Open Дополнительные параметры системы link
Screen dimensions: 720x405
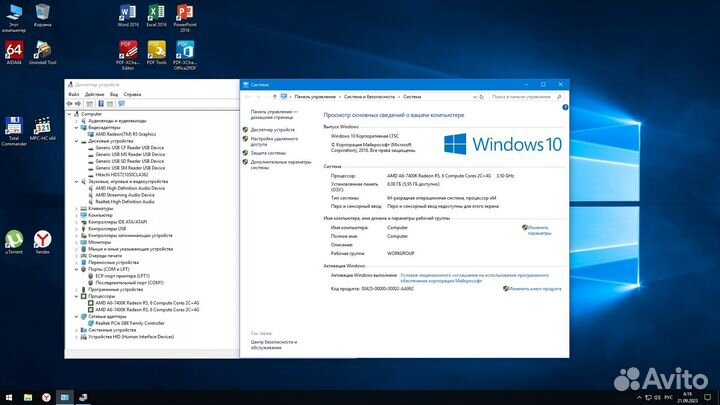(281, 165)
